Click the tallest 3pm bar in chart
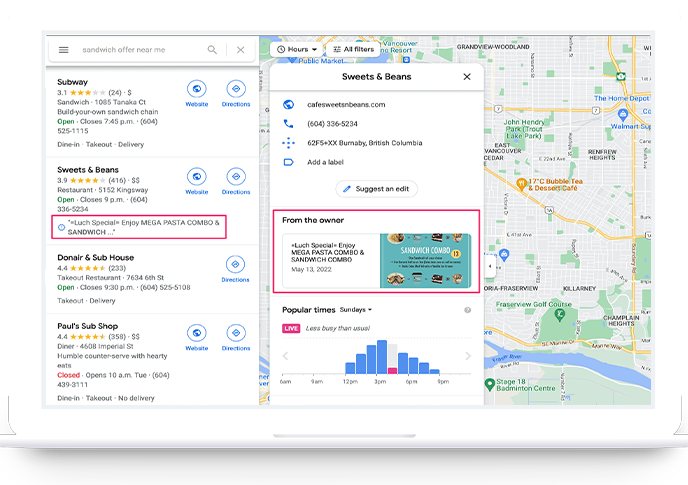The width and height of the screenshot is (688, 485). point(382,357)
